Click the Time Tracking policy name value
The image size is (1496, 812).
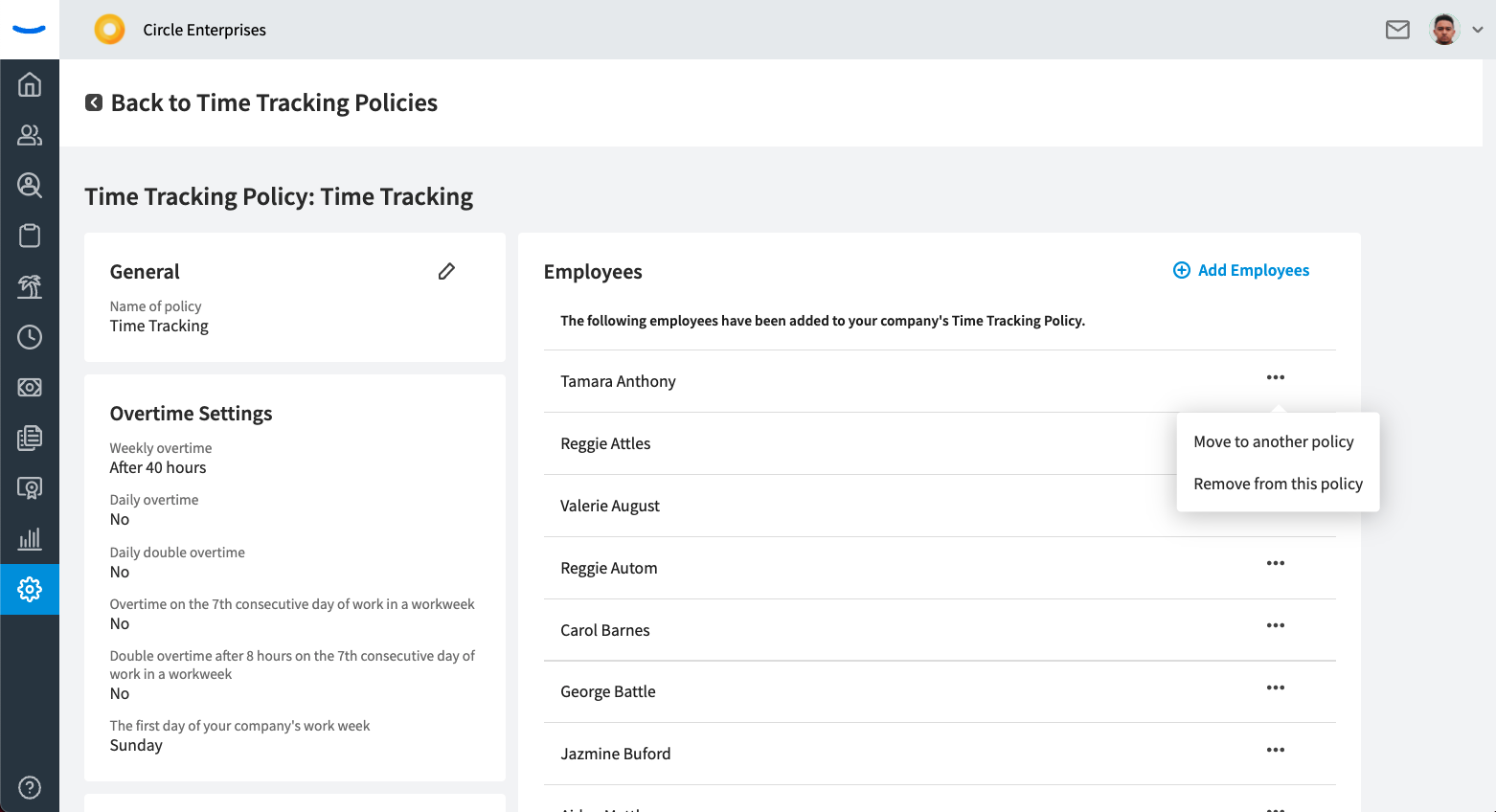click(159, 326)
